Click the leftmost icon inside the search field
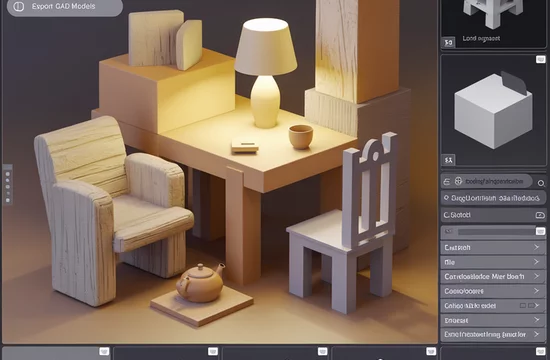The image size is (550, 360). click(x=447, y=181)
